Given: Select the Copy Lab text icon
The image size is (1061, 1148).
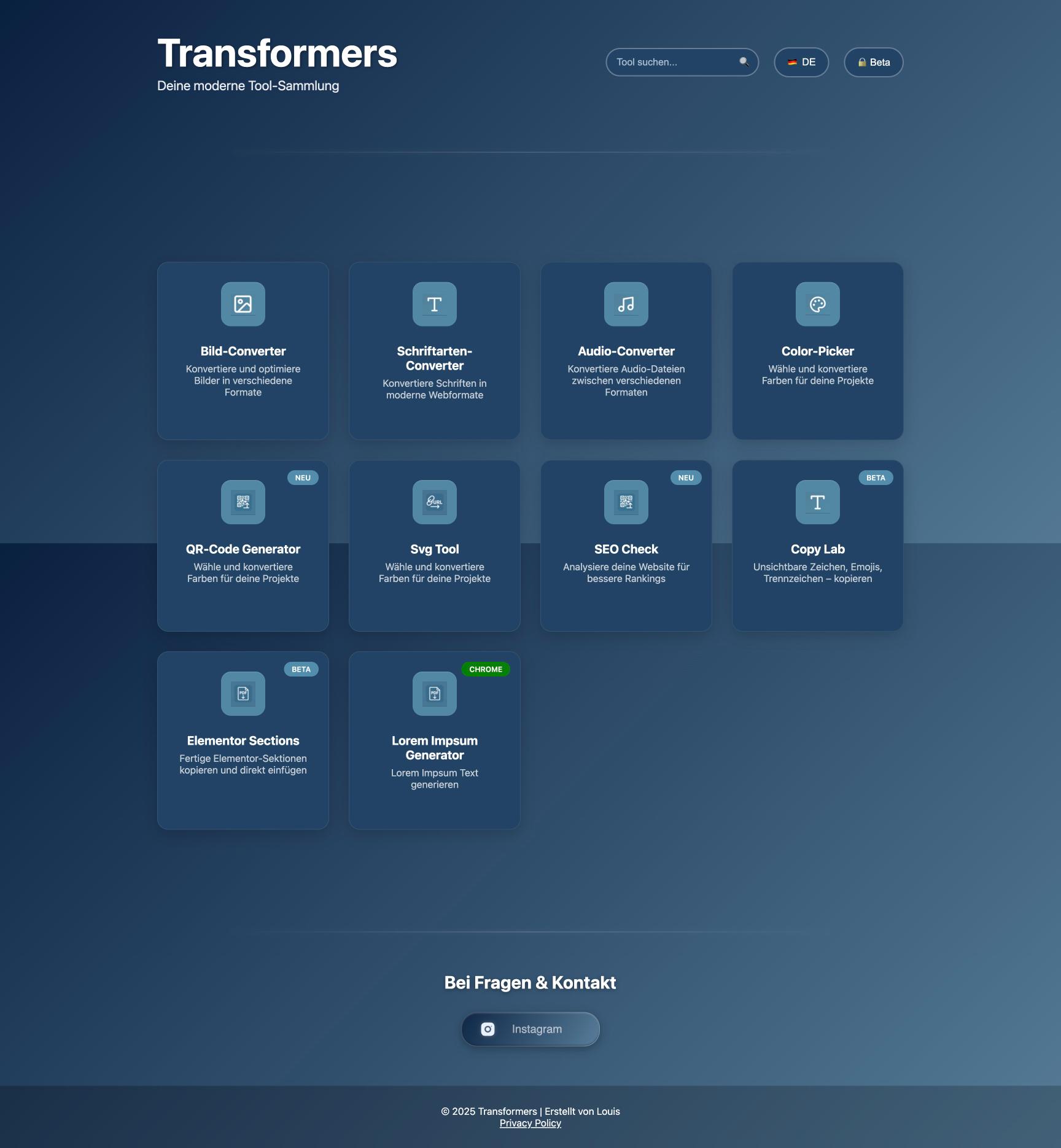Looking at the screenshot, I should point(817,502).
